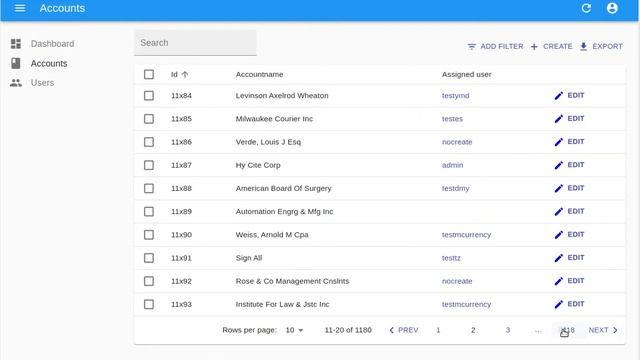Image resolution: width=640 pixels, height=360 pixels.
Task: Select Accounts in the sidebar
Action: [49, 63]
